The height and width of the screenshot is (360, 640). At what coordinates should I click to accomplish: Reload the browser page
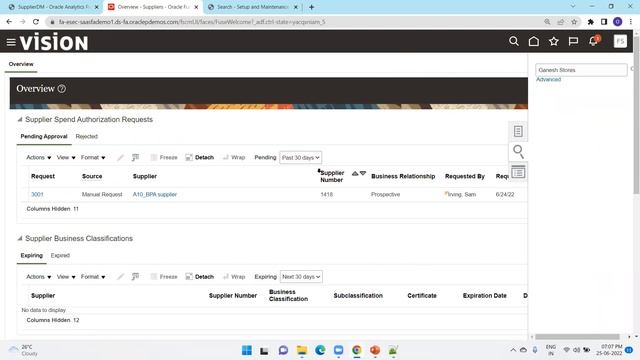(x=36, y=22)
